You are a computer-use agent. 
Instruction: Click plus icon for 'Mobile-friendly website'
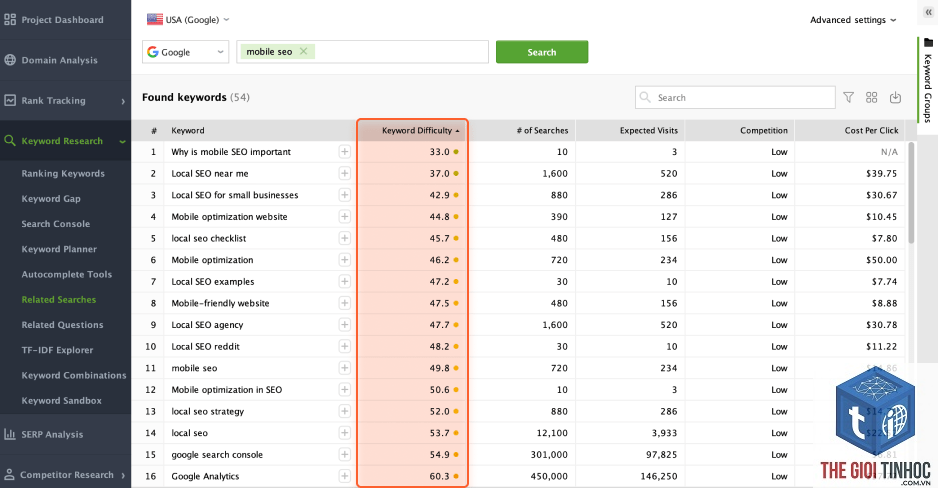point(345,303)
